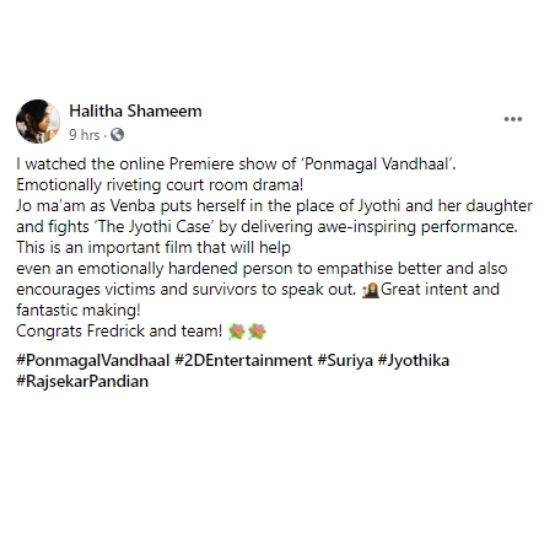Open the #PonmagalVandhaal hashtag
The height and width of the screenshot is (550, 550).
[x=93, y=361]
